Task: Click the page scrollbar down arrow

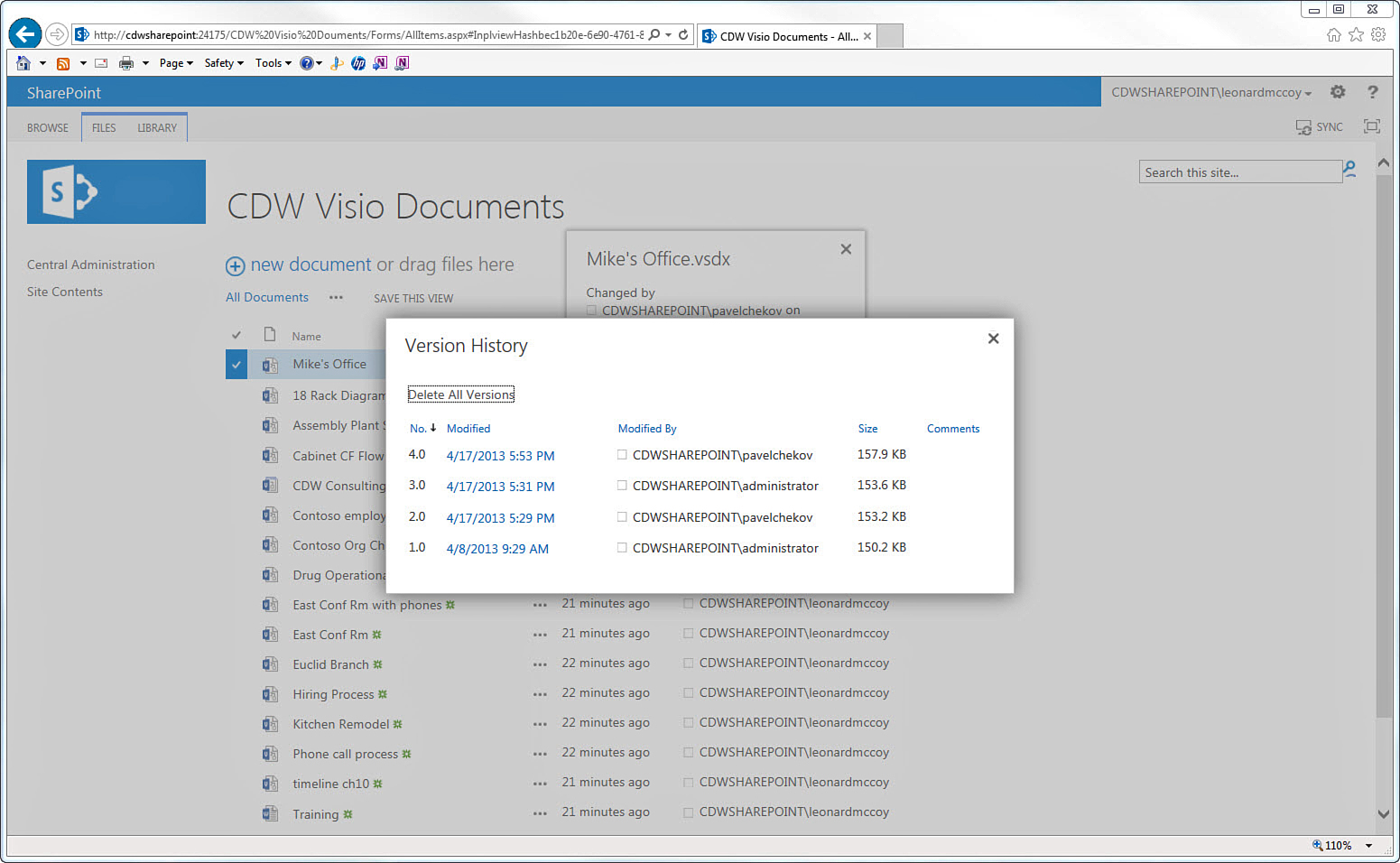Action: click(1384, 813)
